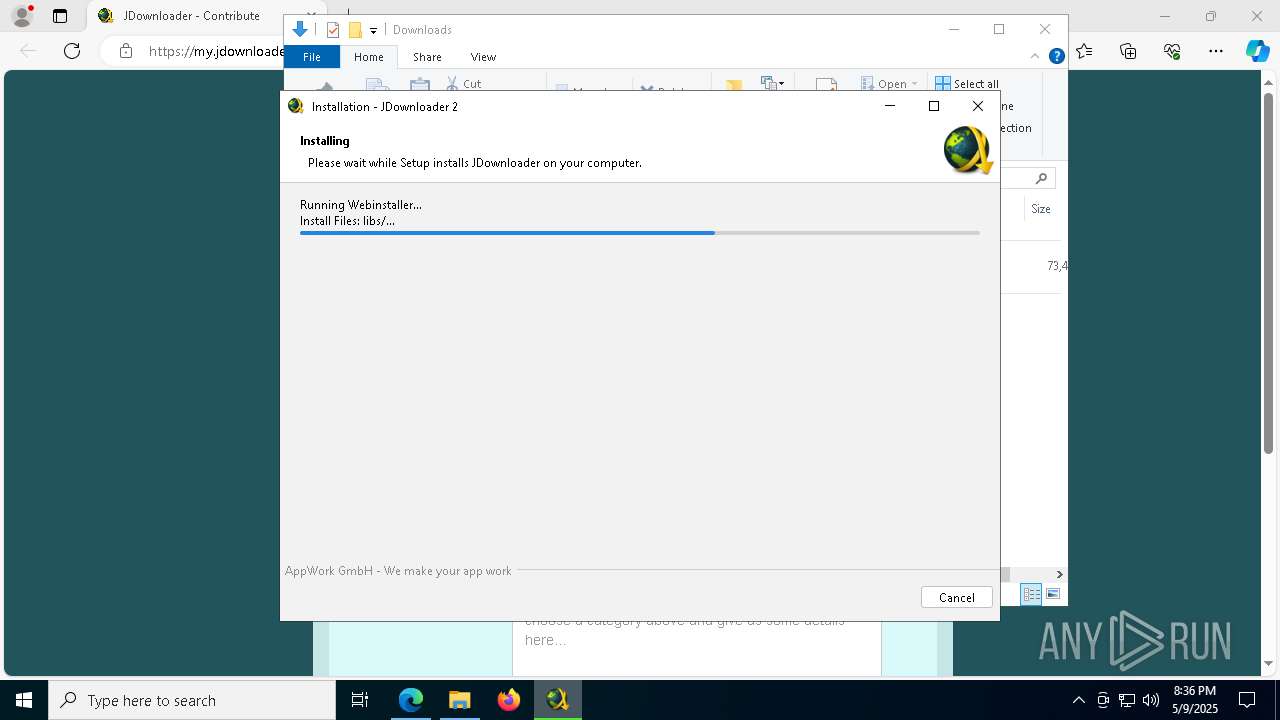Open Firefox from the taskbar
The image size is (1280, 720).
[x=509, y=700]
